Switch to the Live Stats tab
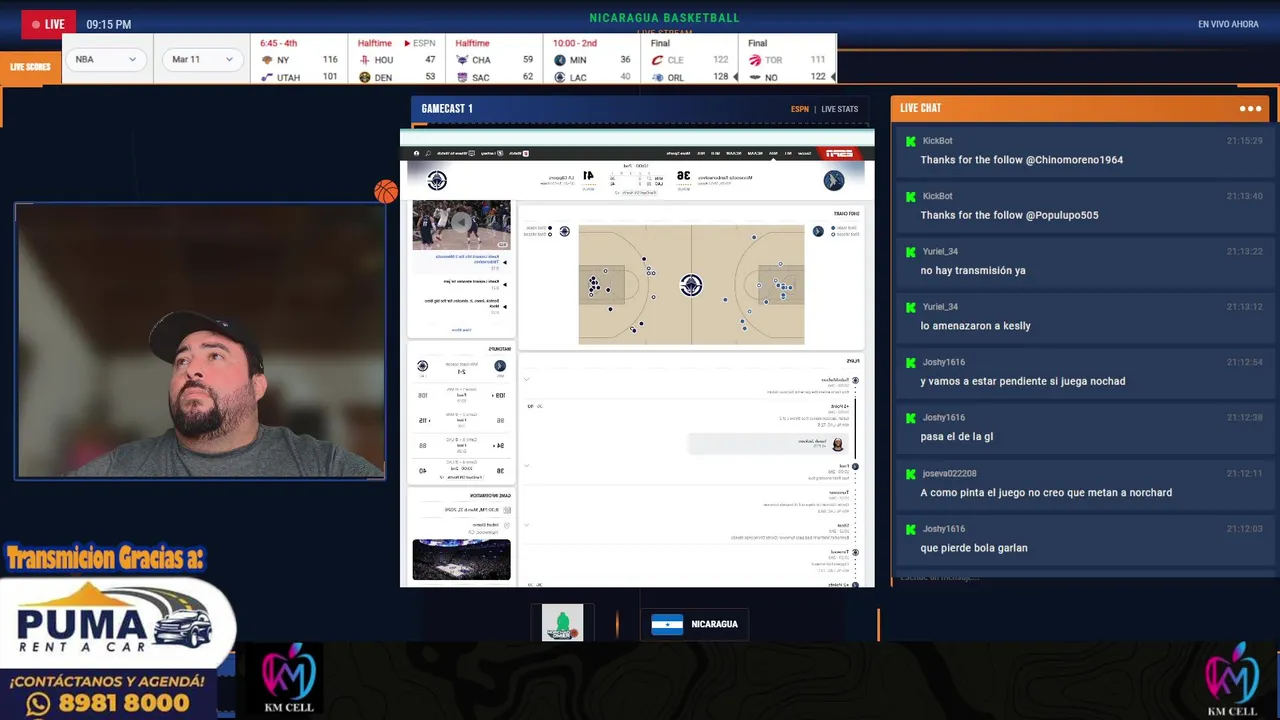The image size is (1280, 720). [839, 109]
